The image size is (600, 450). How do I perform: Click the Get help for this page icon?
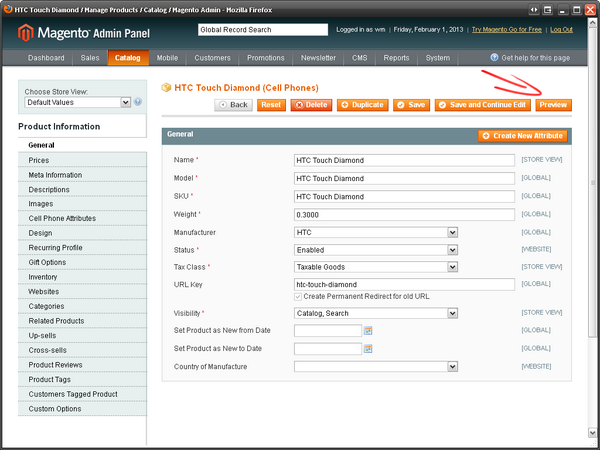[494, 57]
